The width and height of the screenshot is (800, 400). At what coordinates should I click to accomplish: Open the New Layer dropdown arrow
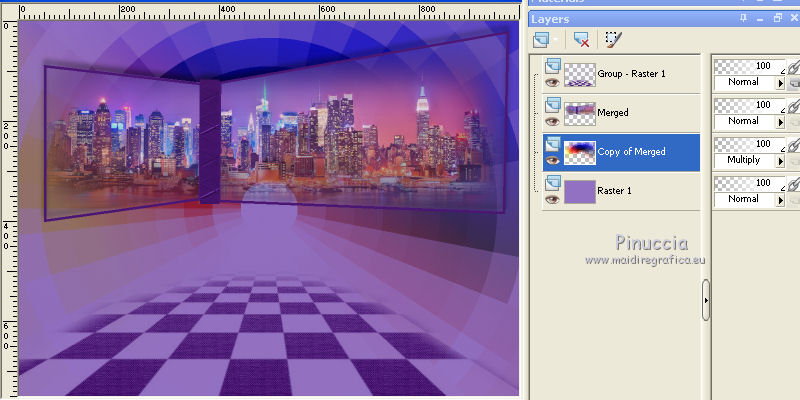point(556,39)
